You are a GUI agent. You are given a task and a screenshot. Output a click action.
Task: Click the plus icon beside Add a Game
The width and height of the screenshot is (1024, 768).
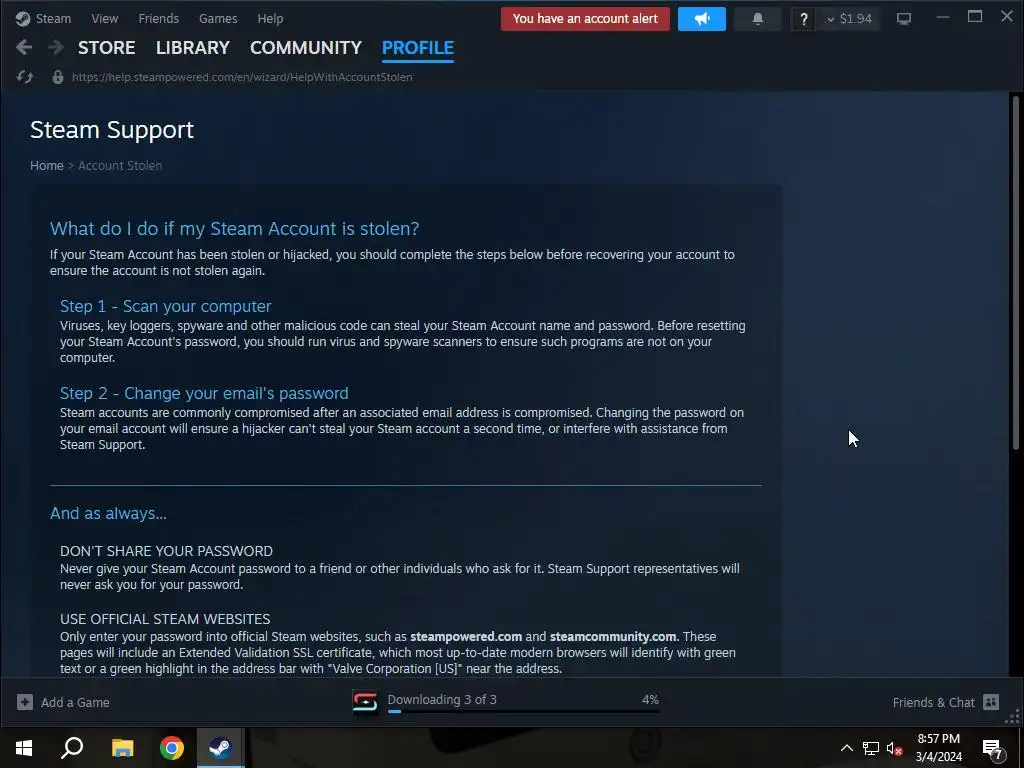click(25, 702)
